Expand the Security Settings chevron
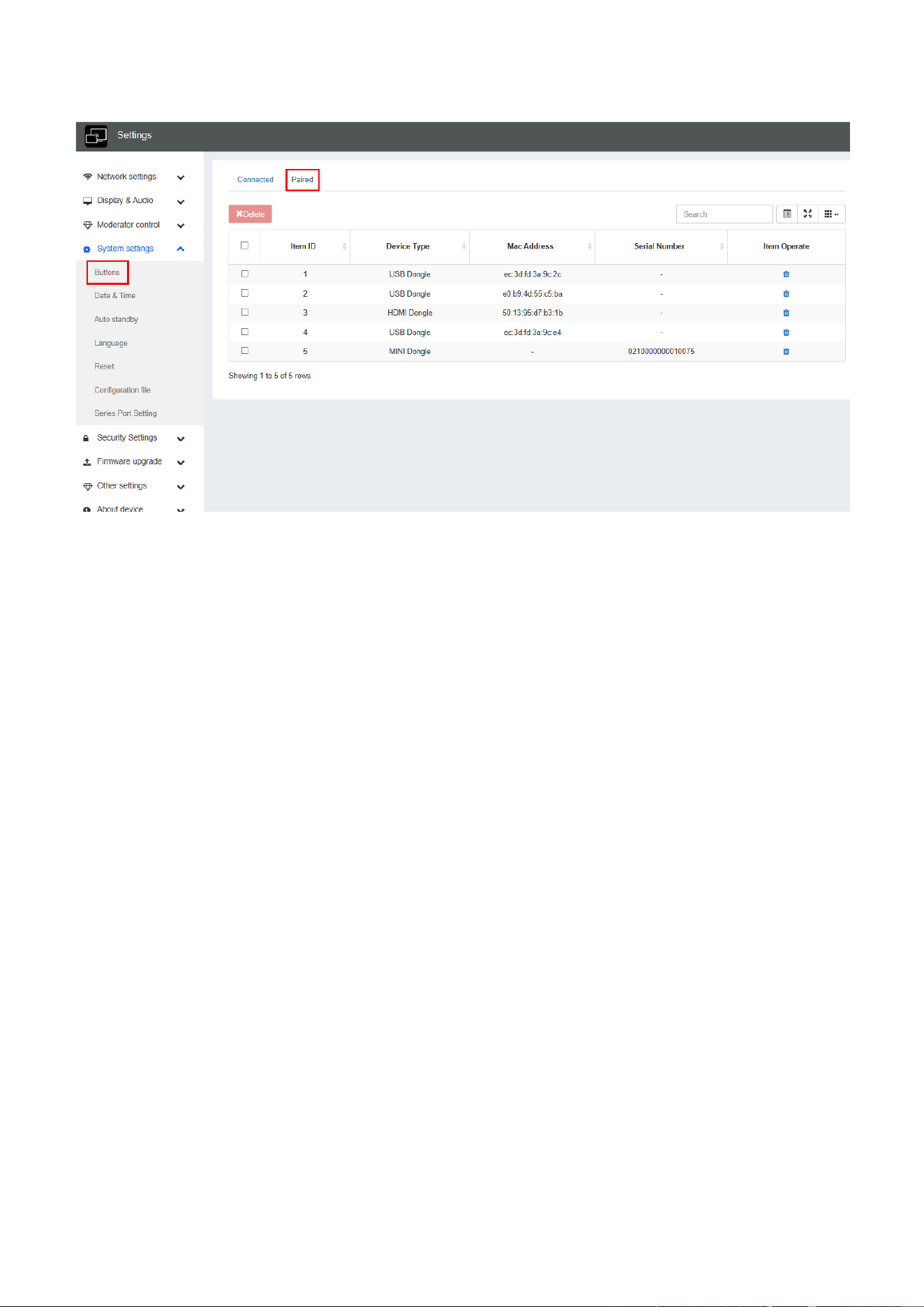 (181, 439)
